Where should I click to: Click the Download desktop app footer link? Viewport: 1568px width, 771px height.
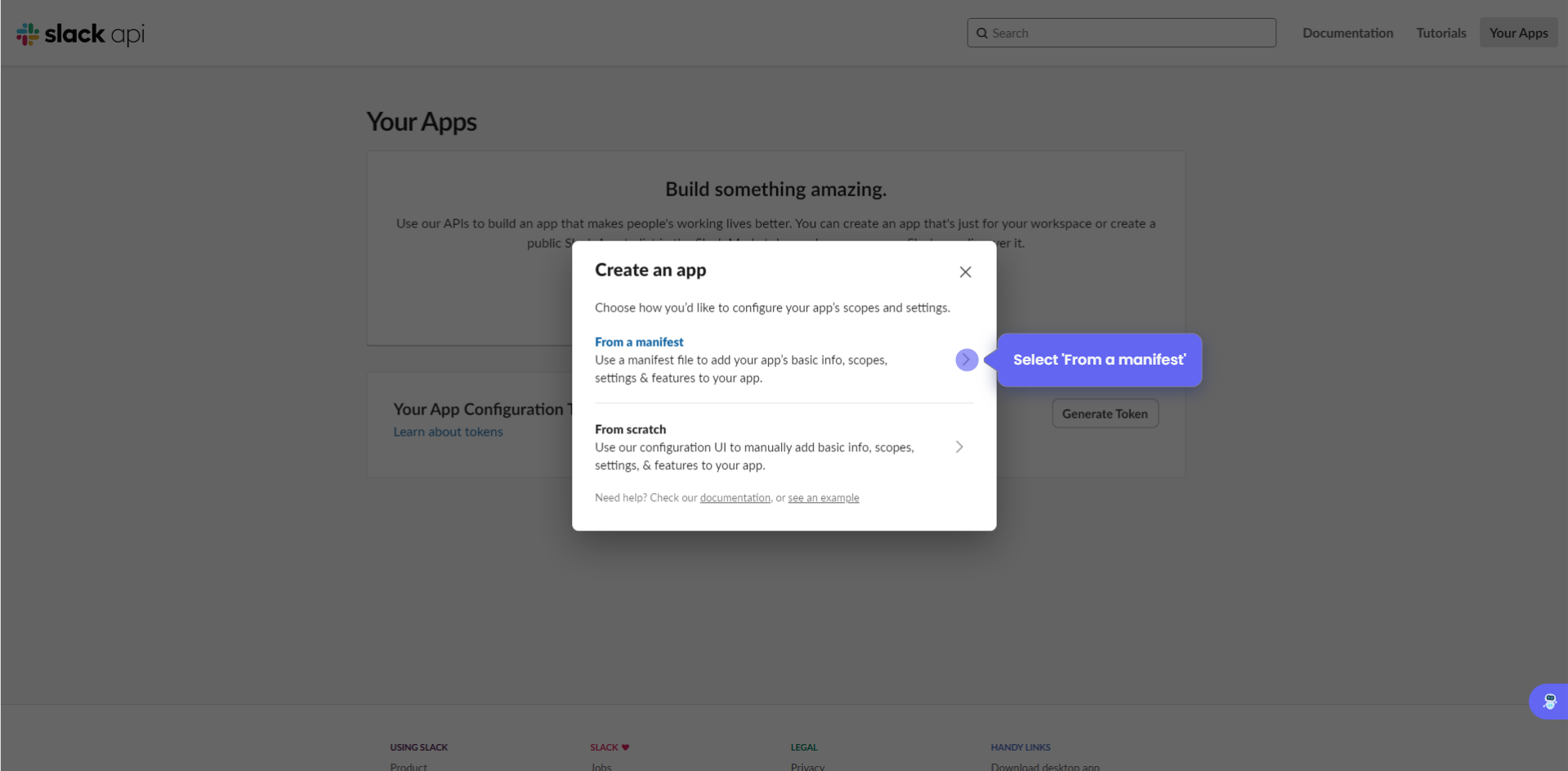pos(1044,766)
